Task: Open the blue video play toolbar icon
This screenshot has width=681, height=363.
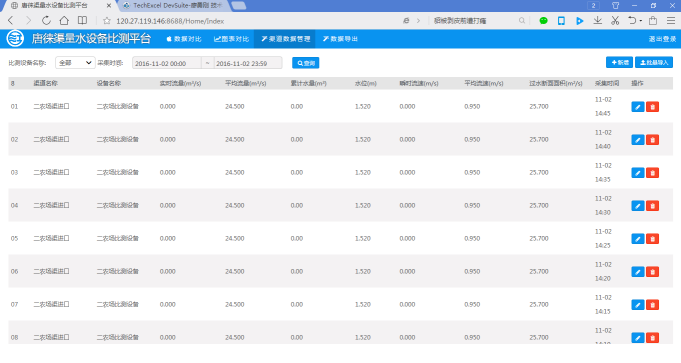Action: pyautogui.click(x=579, y=20)
